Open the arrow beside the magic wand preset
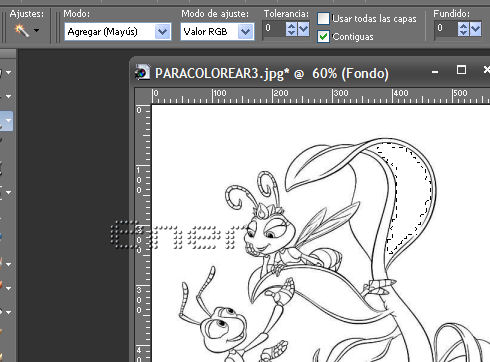 click(x=36, y=30)
